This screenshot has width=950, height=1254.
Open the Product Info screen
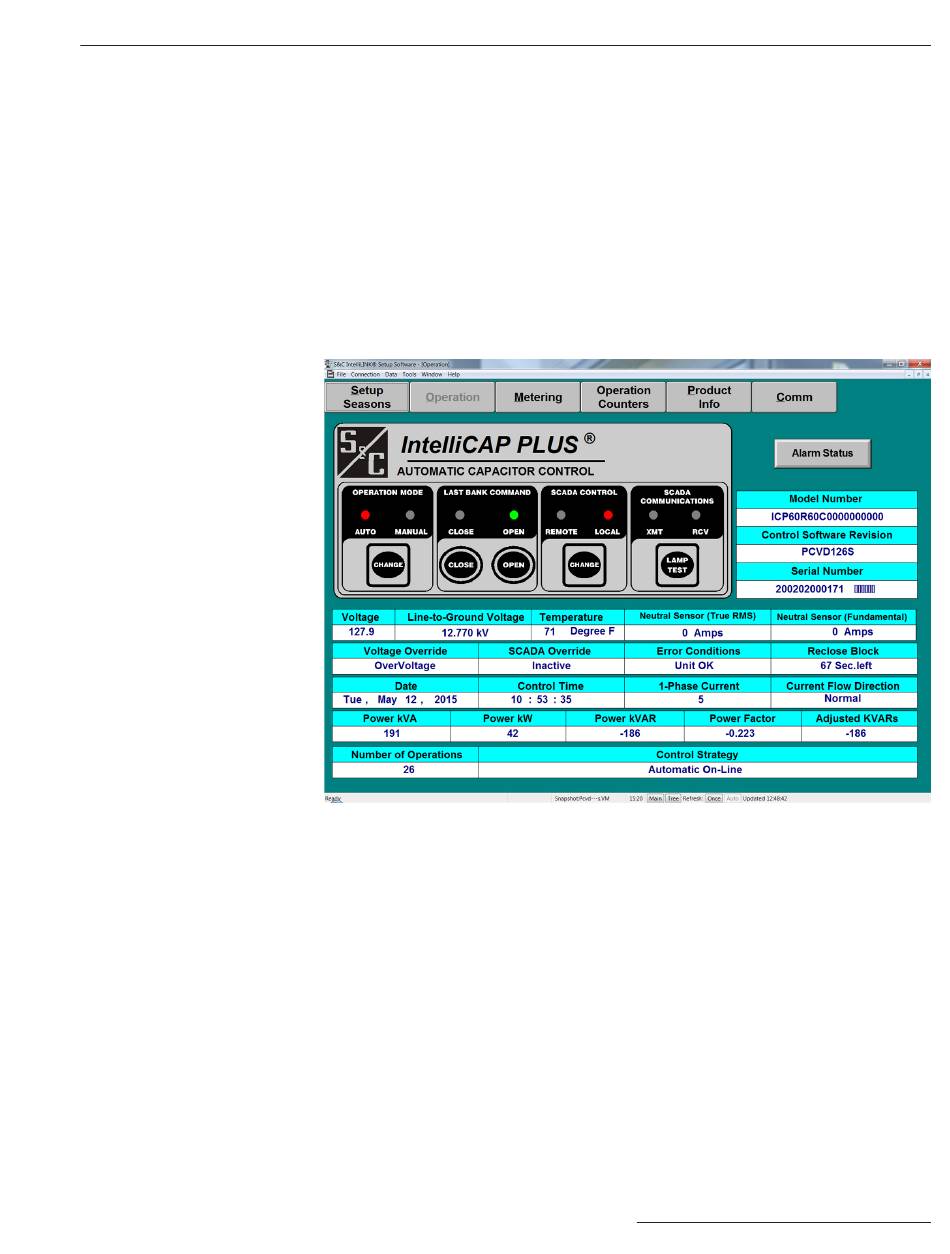pyautogui.click(x=709, y=397)
